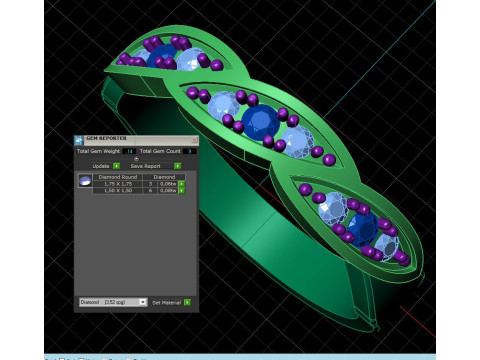Click the green arrow beside Update
Viewport: 480px width, 360px height.
coord(116,166)
